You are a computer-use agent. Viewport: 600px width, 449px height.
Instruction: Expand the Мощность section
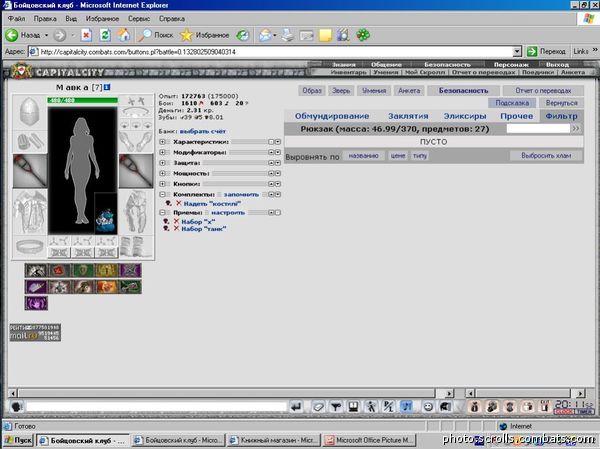(x=162, y=173)
